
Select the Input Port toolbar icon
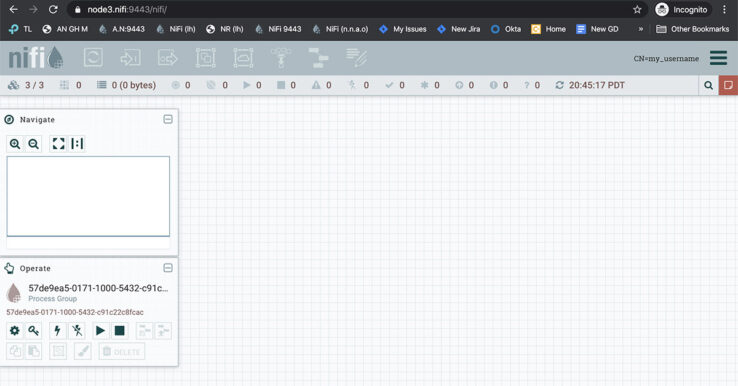coord(130,58)
